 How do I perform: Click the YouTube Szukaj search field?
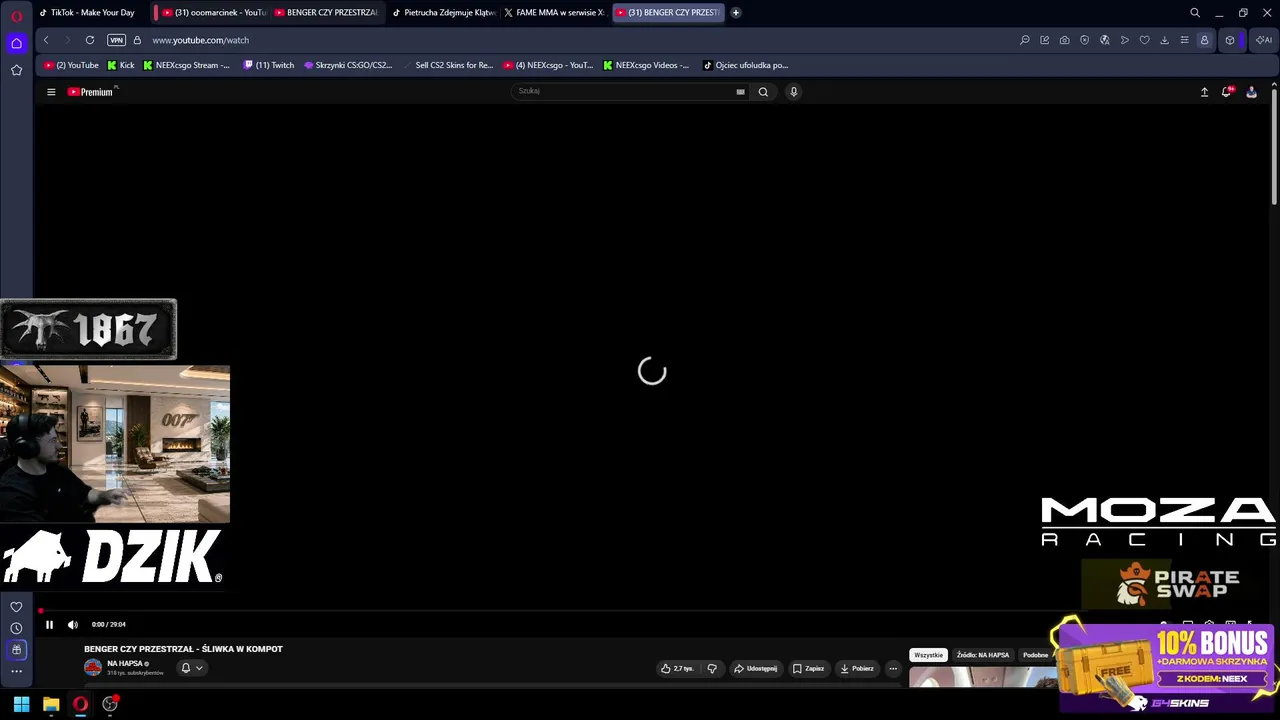(x=624, y=91)
